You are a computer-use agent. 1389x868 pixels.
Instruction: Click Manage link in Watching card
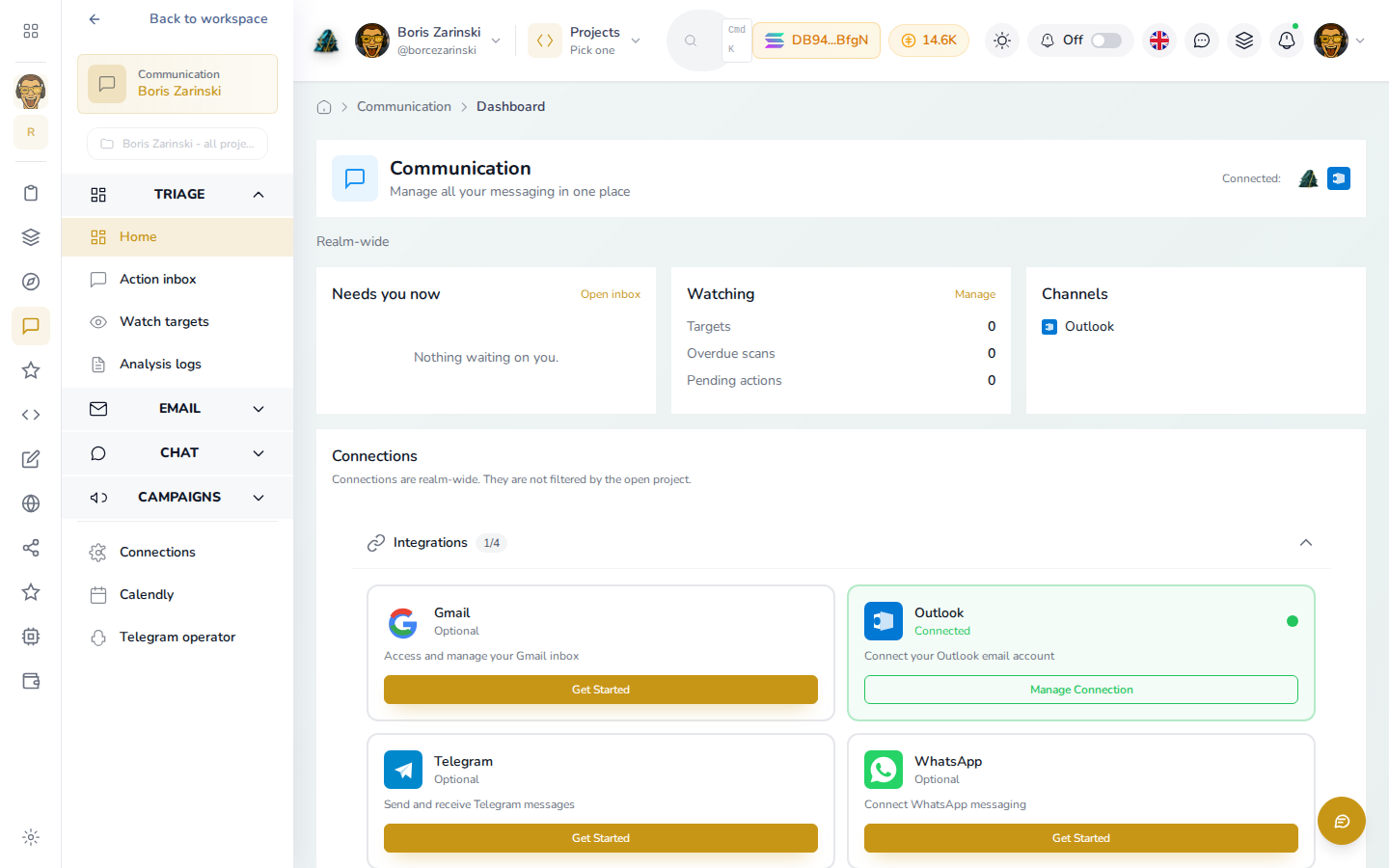[x=975, y=295]
